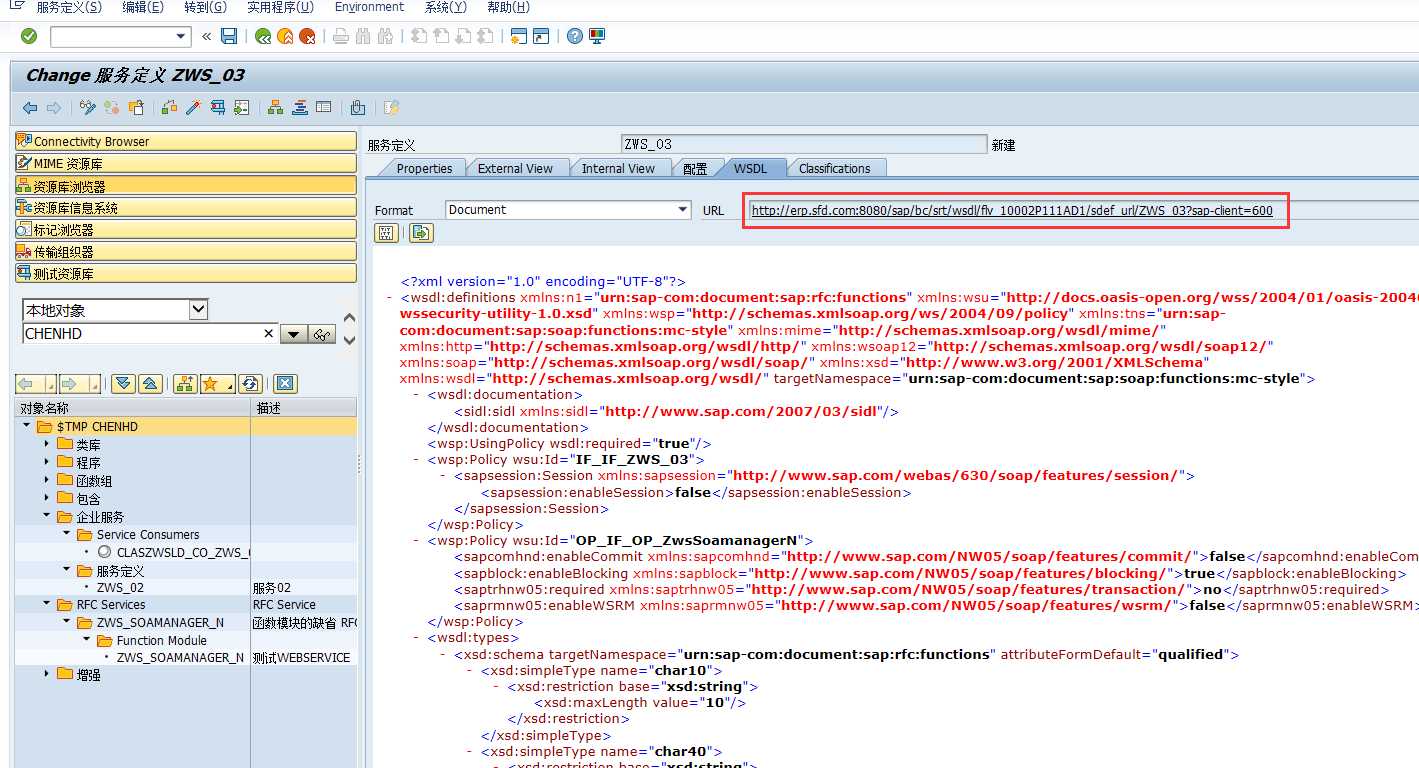Select the ZWS_SOAMANAGER_N function module item
The height and width of the screenshot is (768, 1419).
click(x=180, y=657)
